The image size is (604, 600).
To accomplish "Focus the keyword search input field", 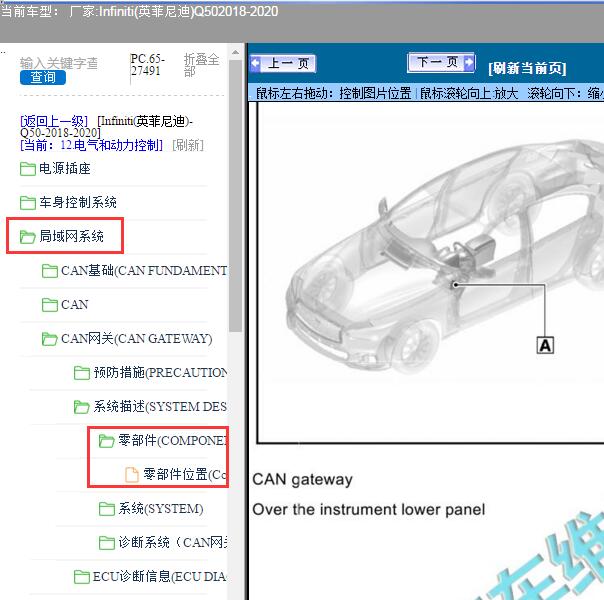I will click(x=59, y=63).
